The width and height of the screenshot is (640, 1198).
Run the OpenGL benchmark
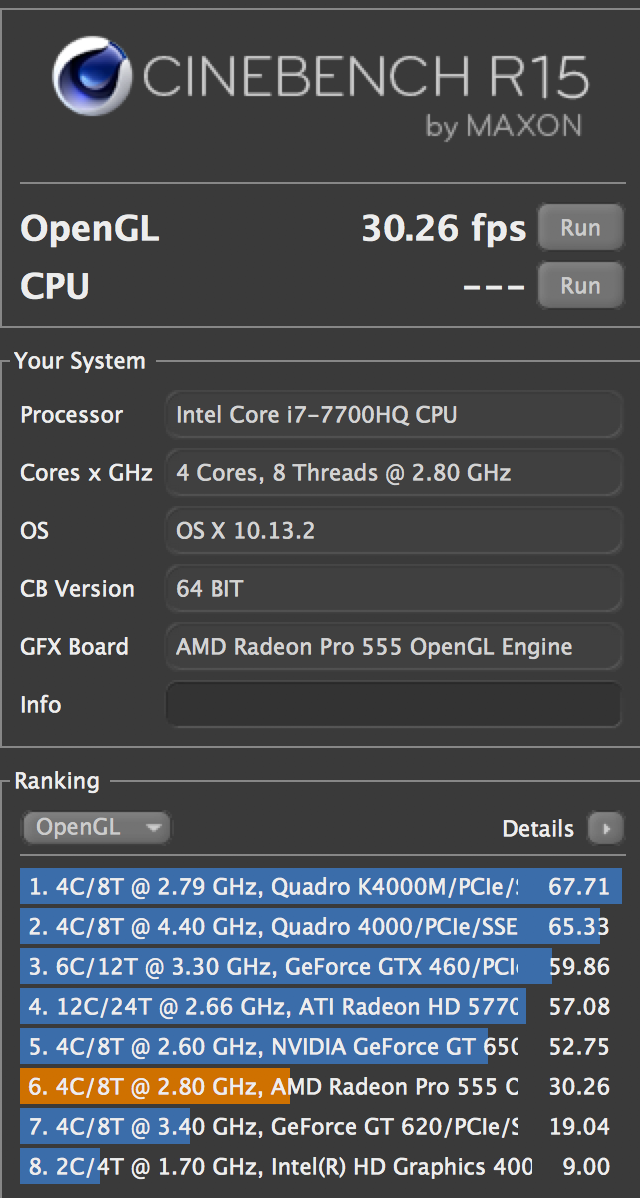pyautogui.click(x=580, y=228)
